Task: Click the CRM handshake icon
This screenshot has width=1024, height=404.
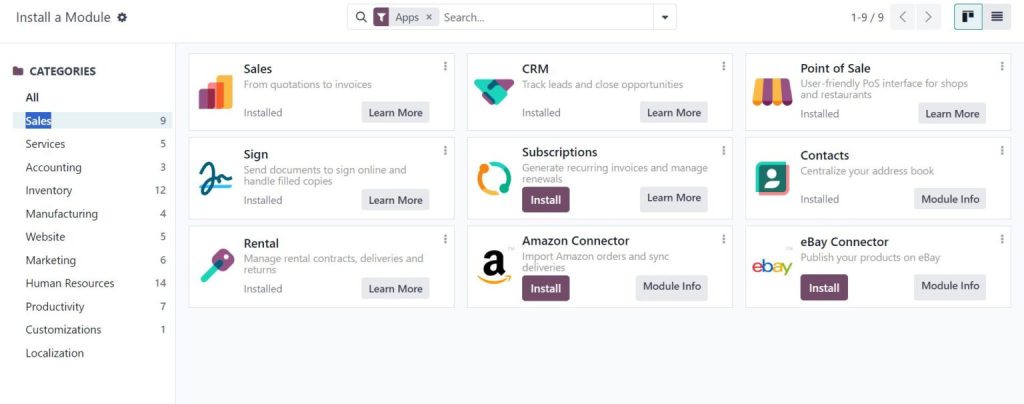Action: (x=493, y=92)
